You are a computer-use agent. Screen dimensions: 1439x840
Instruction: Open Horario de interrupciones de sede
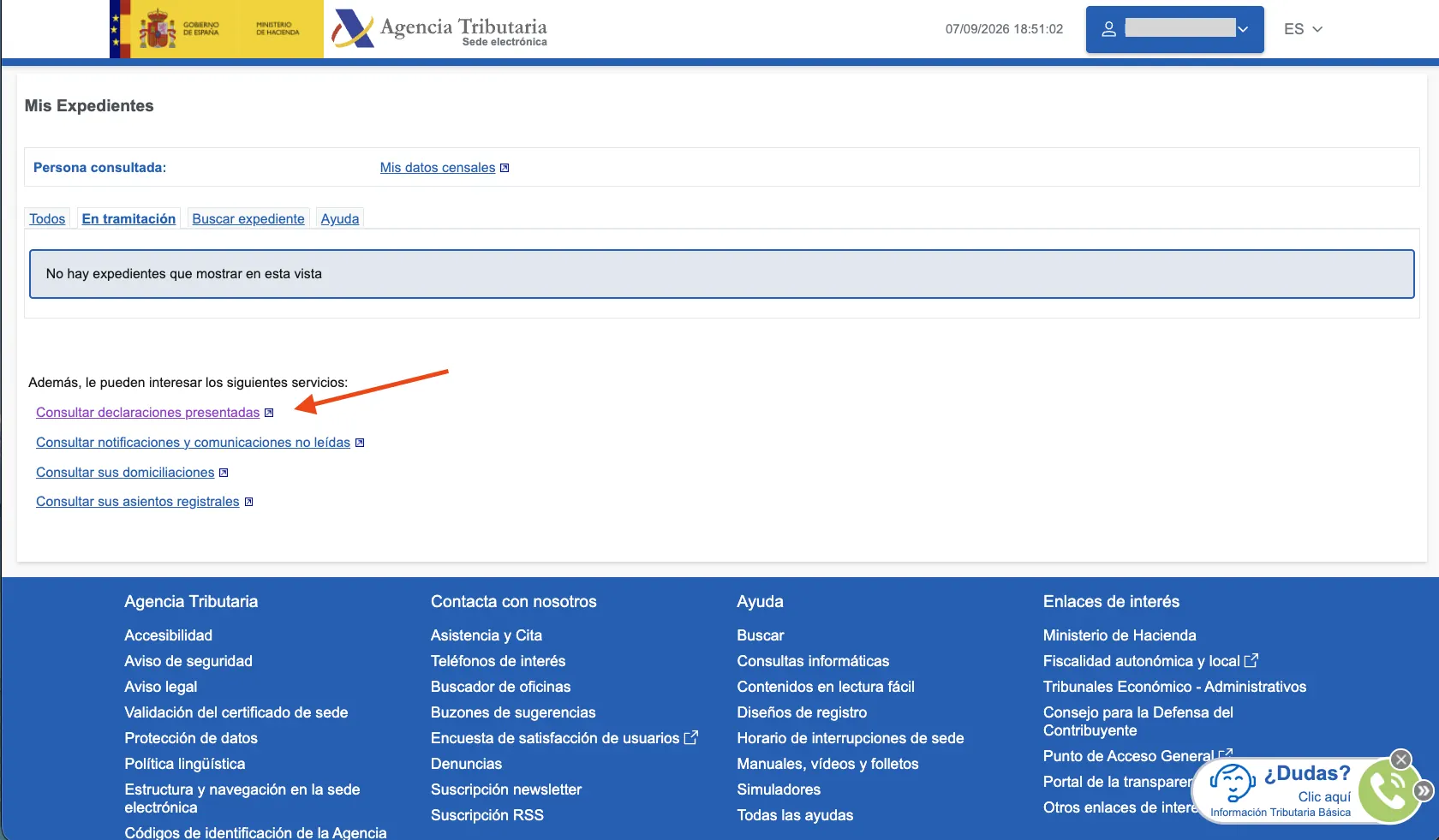(x=851, y=738)
